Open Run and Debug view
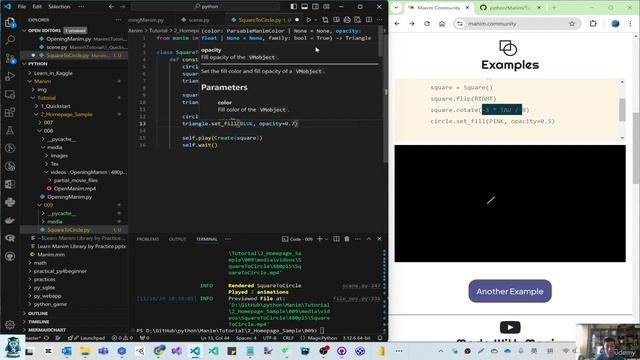The image size is (640, 360). (10, 76)
